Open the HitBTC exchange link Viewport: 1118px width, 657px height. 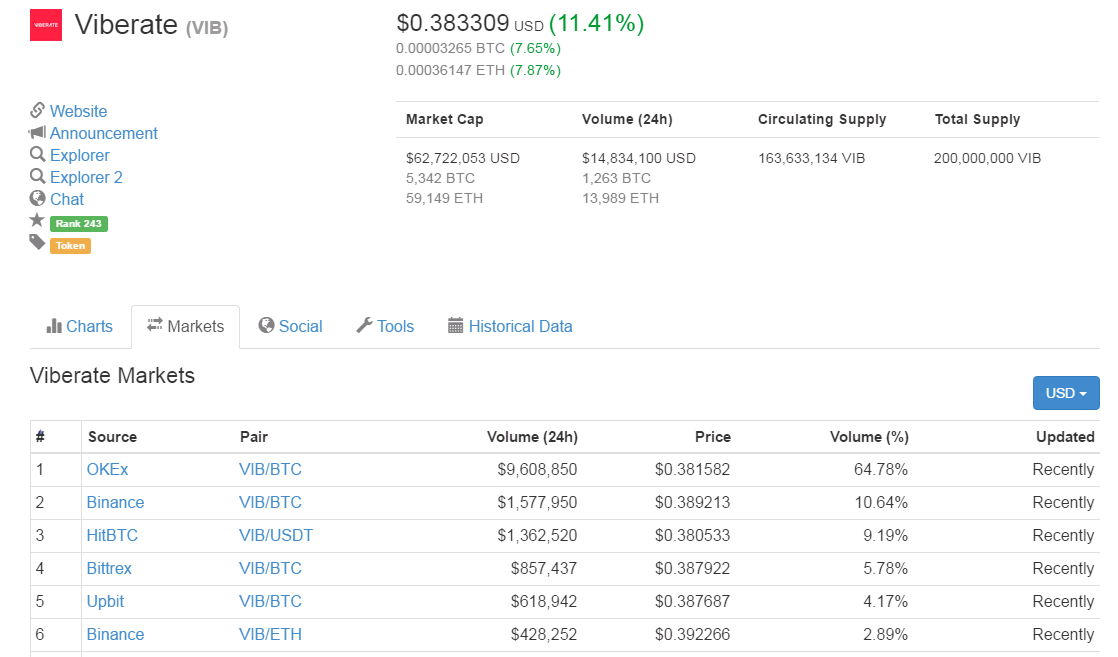click(x=112, y=535)
